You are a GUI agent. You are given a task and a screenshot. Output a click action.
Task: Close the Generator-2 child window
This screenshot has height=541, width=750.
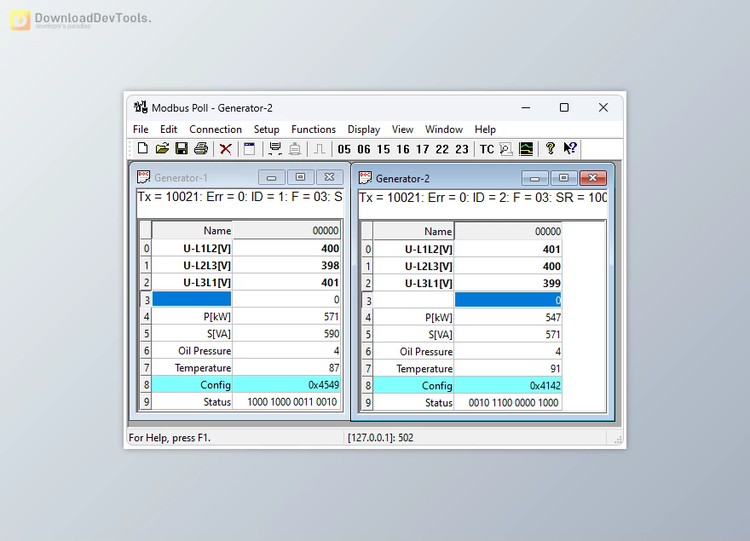(x=593, y=178)
